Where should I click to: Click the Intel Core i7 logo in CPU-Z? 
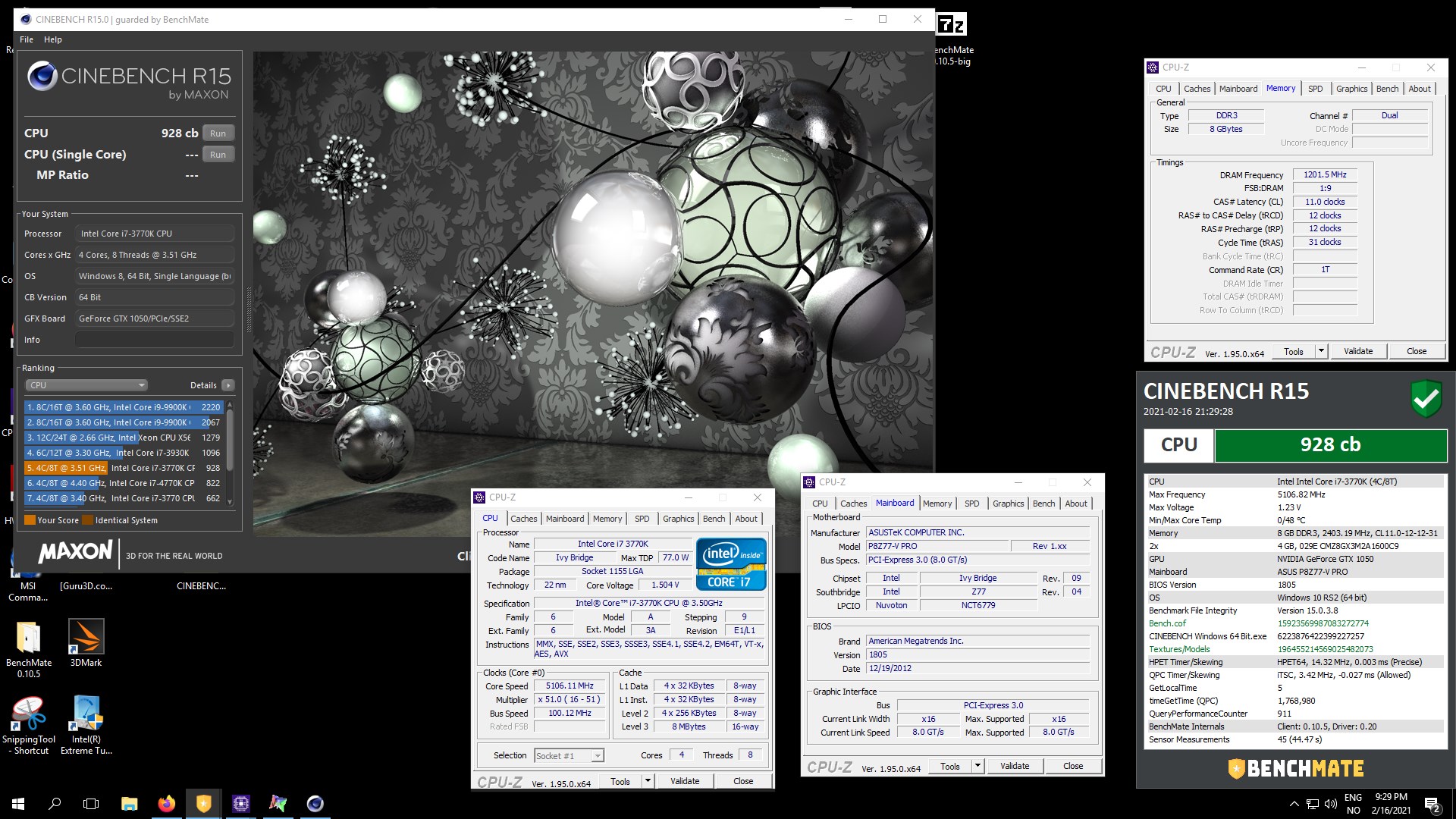coord(731,563)
